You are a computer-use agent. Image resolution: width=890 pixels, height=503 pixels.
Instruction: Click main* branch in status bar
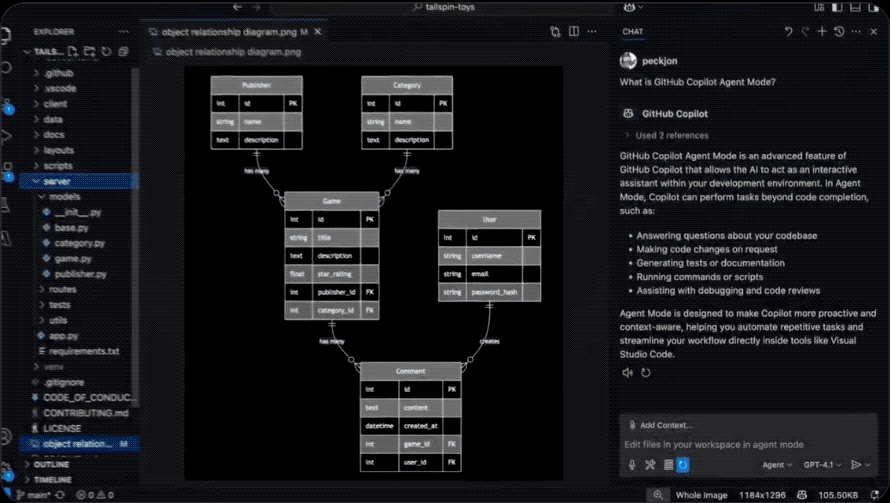click(33, 495)
